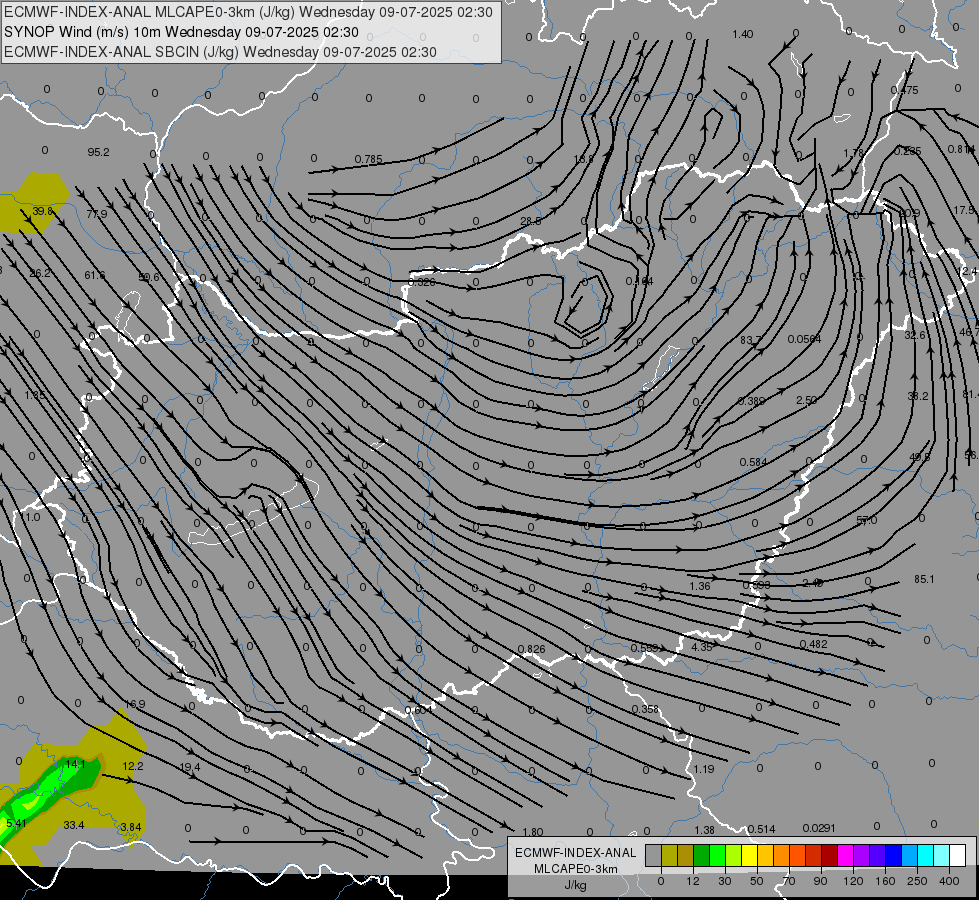Click the 160 tick label on scale
Viewport: 979px width, 900px height.
point(885,881)
